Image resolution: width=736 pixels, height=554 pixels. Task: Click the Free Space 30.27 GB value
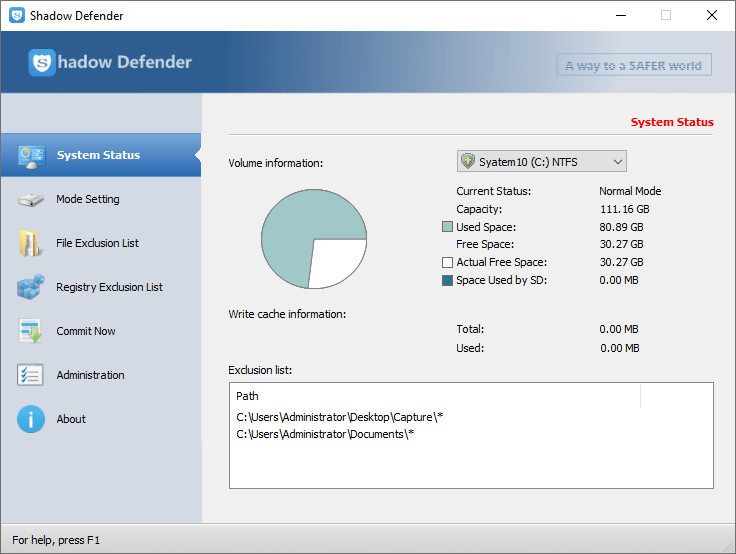621,244
